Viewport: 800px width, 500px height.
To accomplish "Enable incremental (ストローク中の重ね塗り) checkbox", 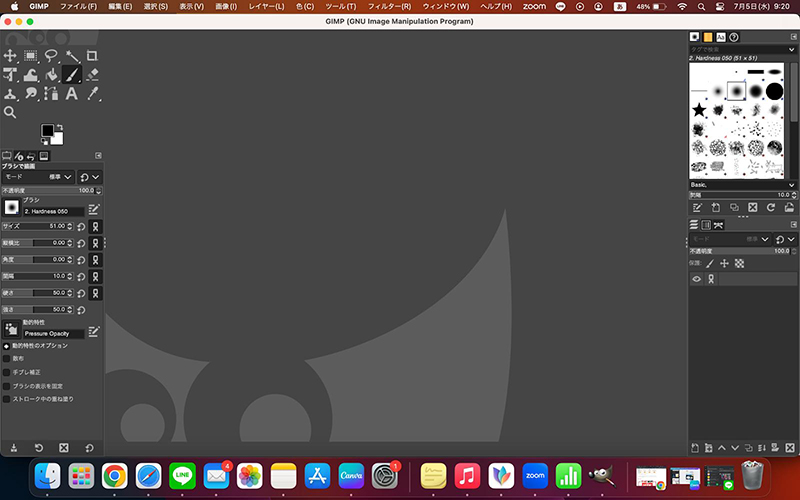I will pos(7,399).
